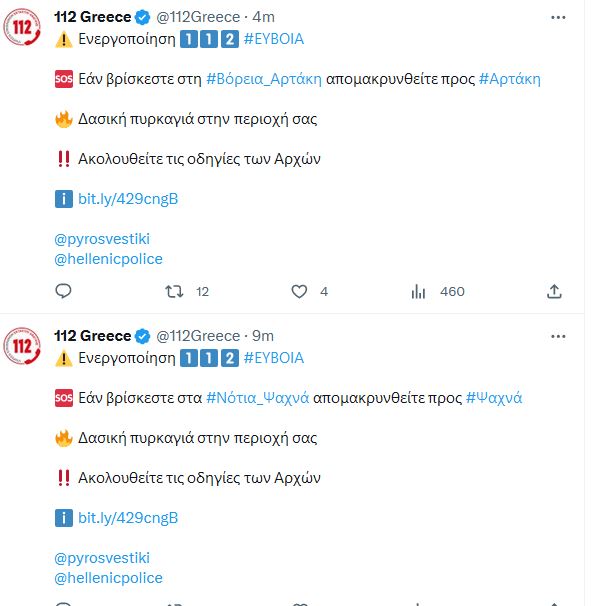
Task: Retweet the first 112 Greece tweet
Action: point(174,291)
